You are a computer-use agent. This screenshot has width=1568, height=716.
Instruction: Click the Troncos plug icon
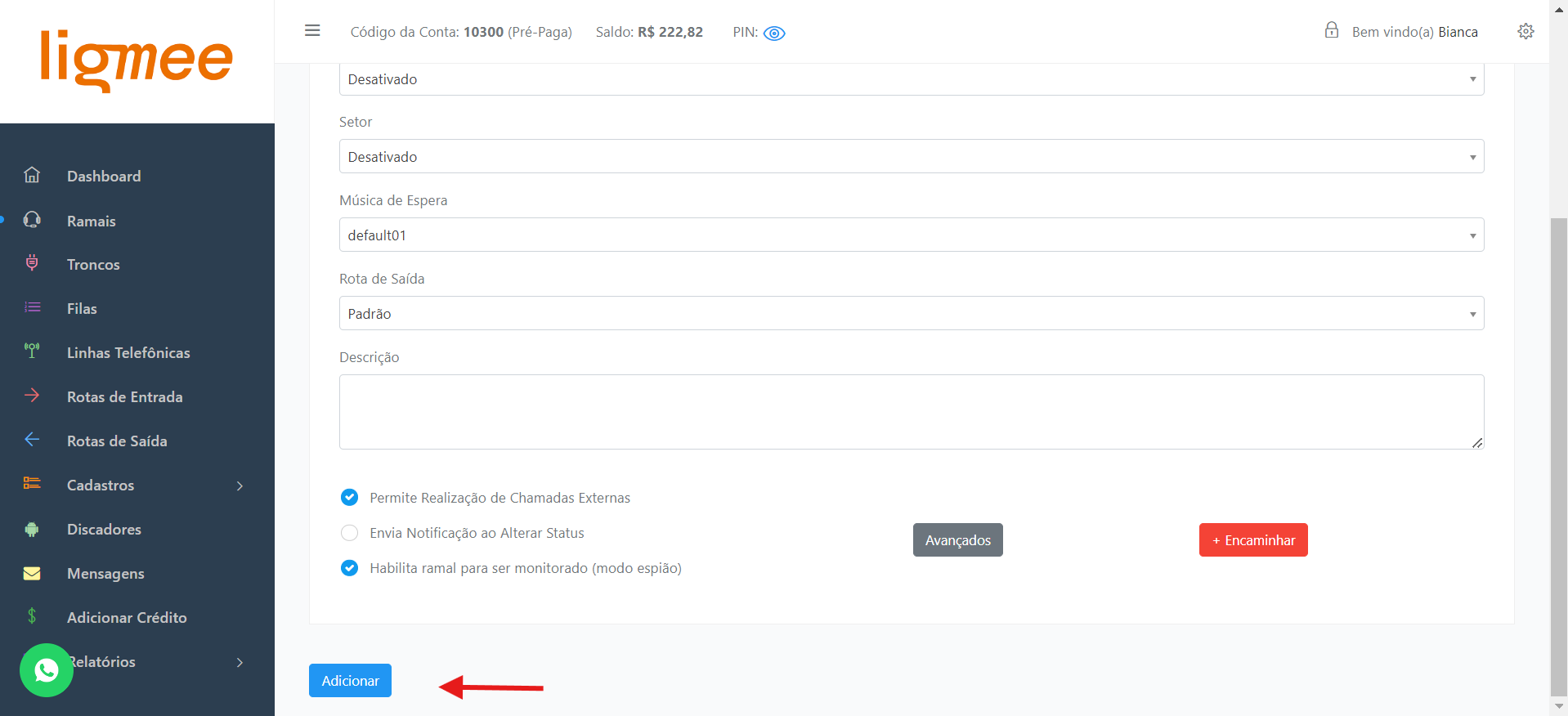(32, 263)
